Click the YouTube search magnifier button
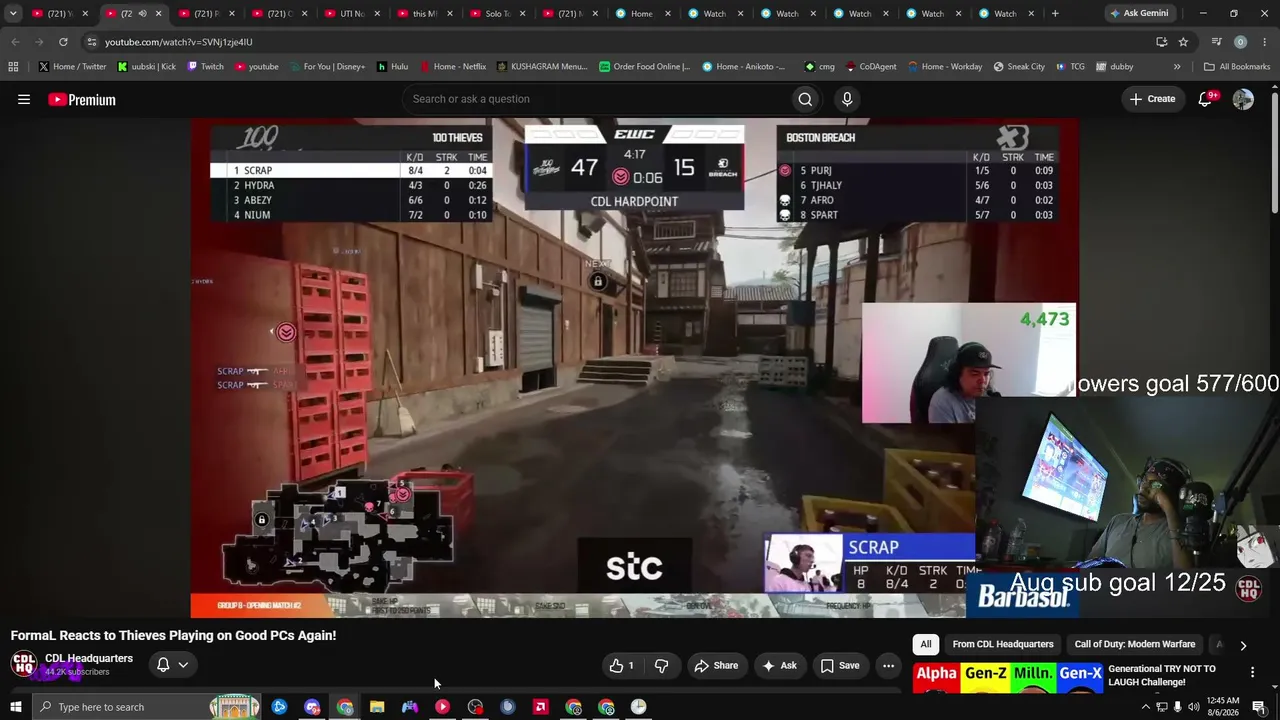The image size is (1280, 720). tap(805, 99)
